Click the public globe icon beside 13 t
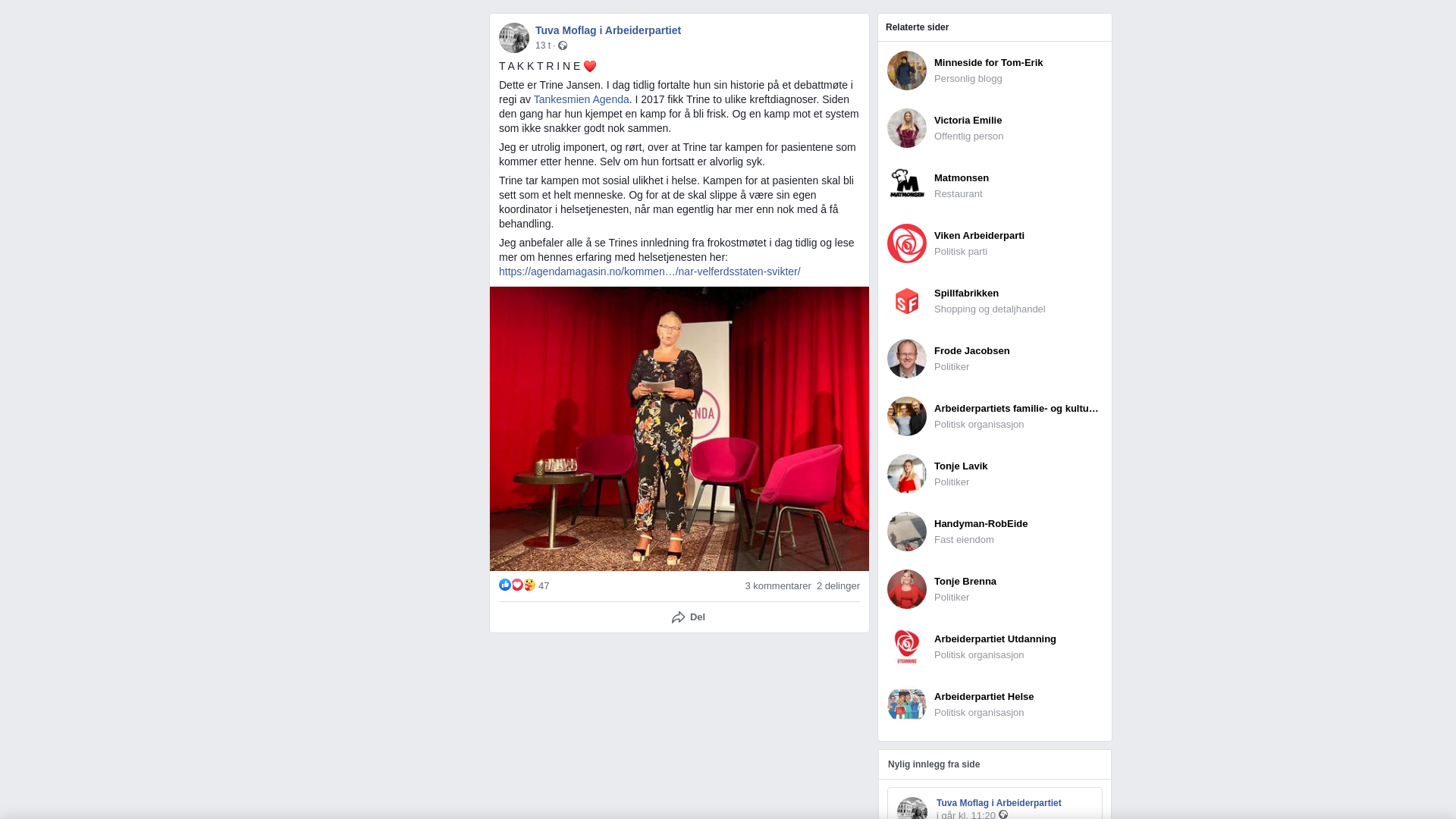The width and height of the screenshot is (1456, 819). coord(563,45)
